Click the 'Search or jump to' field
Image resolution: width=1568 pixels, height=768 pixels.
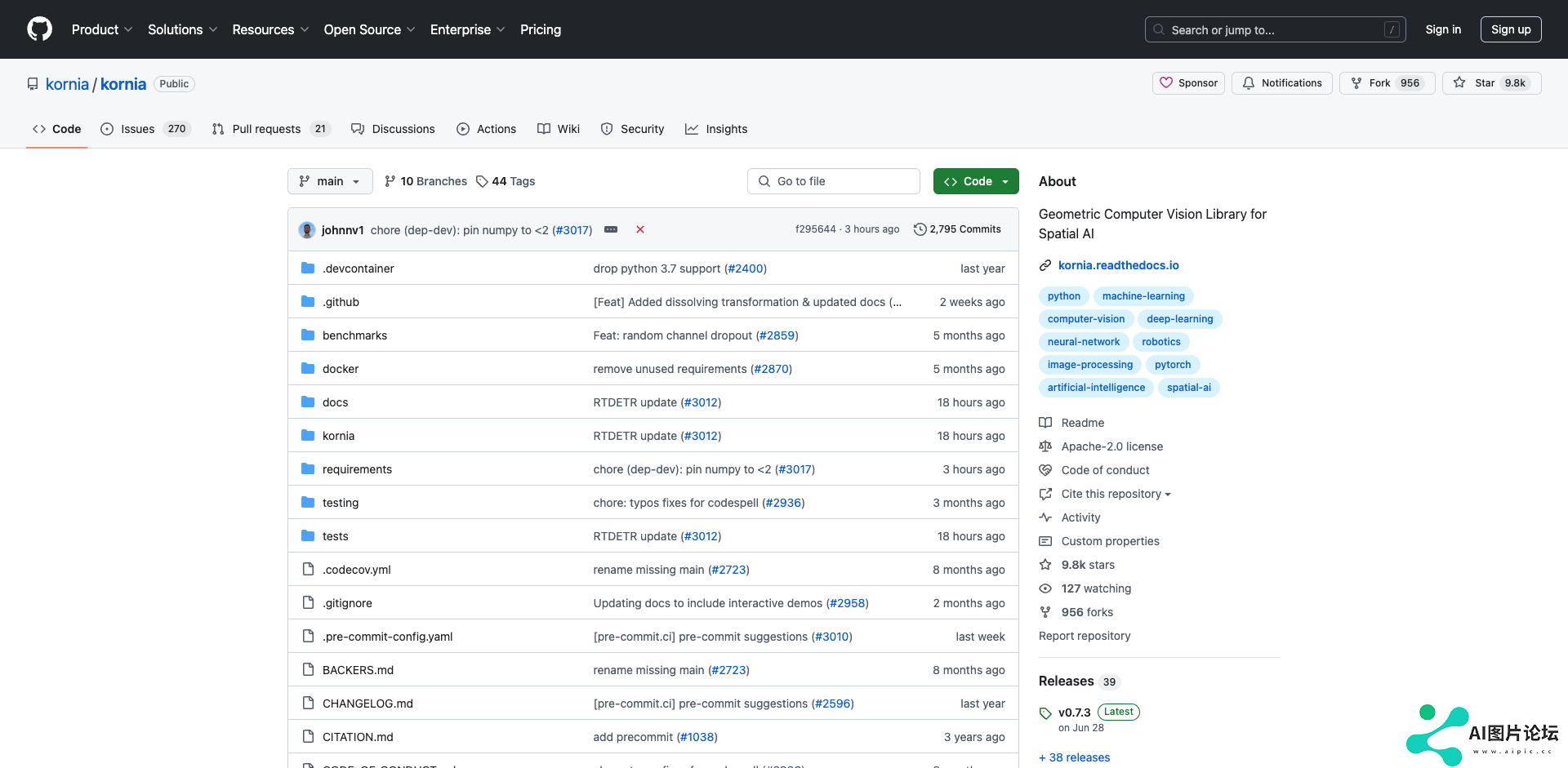(x=1276, y=29)
